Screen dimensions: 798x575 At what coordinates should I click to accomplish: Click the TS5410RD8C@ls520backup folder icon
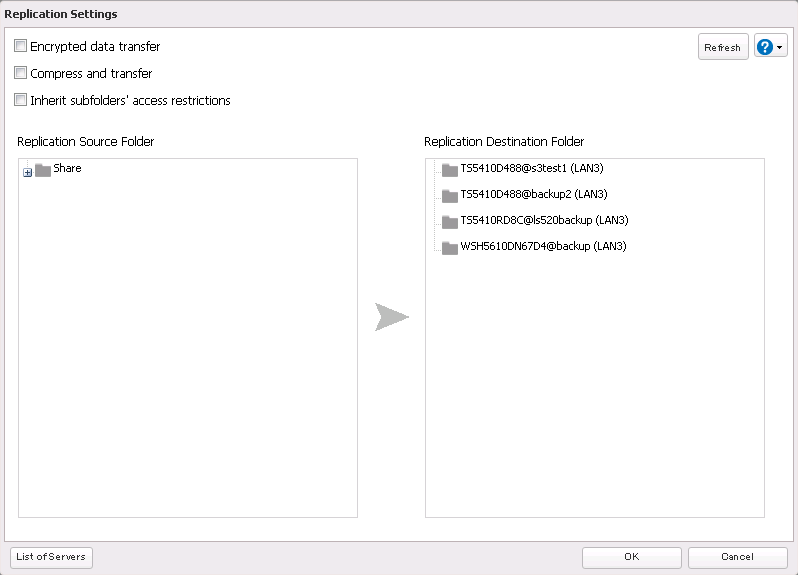tap(450, 222)
